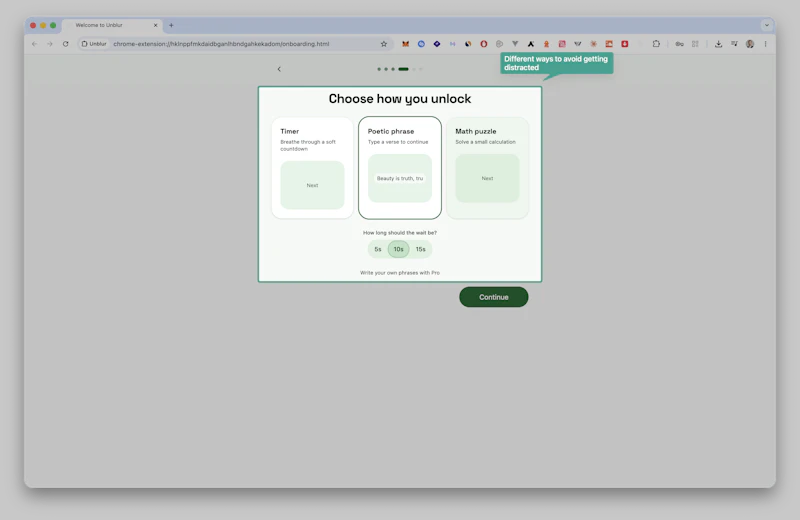This screenshot has height=520, width=800.
Task: Set the wait time to 15s
Action: (420, 249)
